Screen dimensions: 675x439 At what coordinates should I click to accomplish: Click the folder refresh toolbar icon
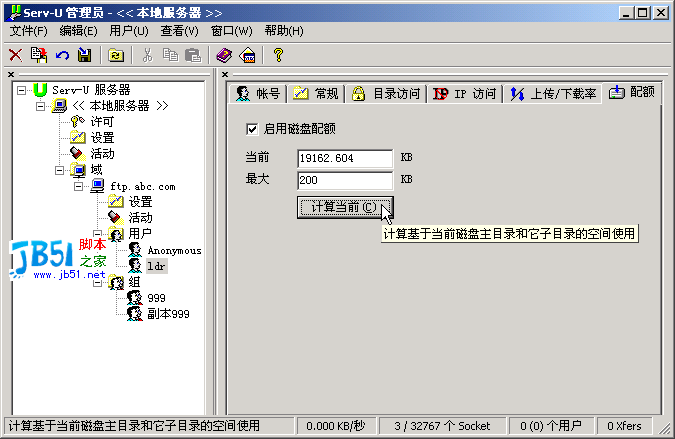tap(116, 55)
